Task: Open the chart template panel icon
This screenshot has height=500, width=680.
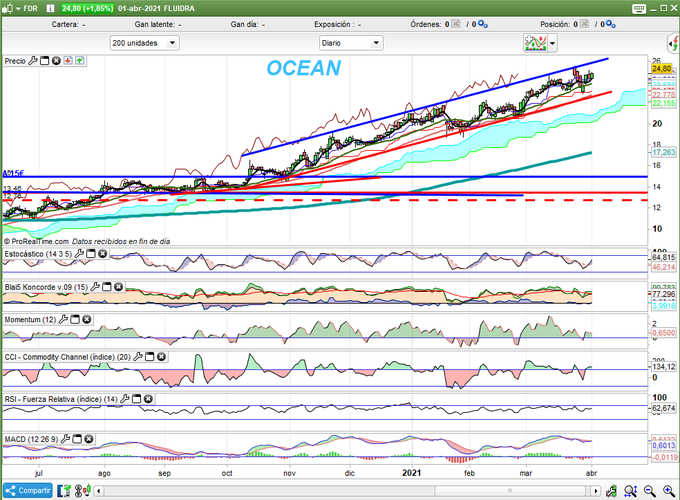Action: 64,491
